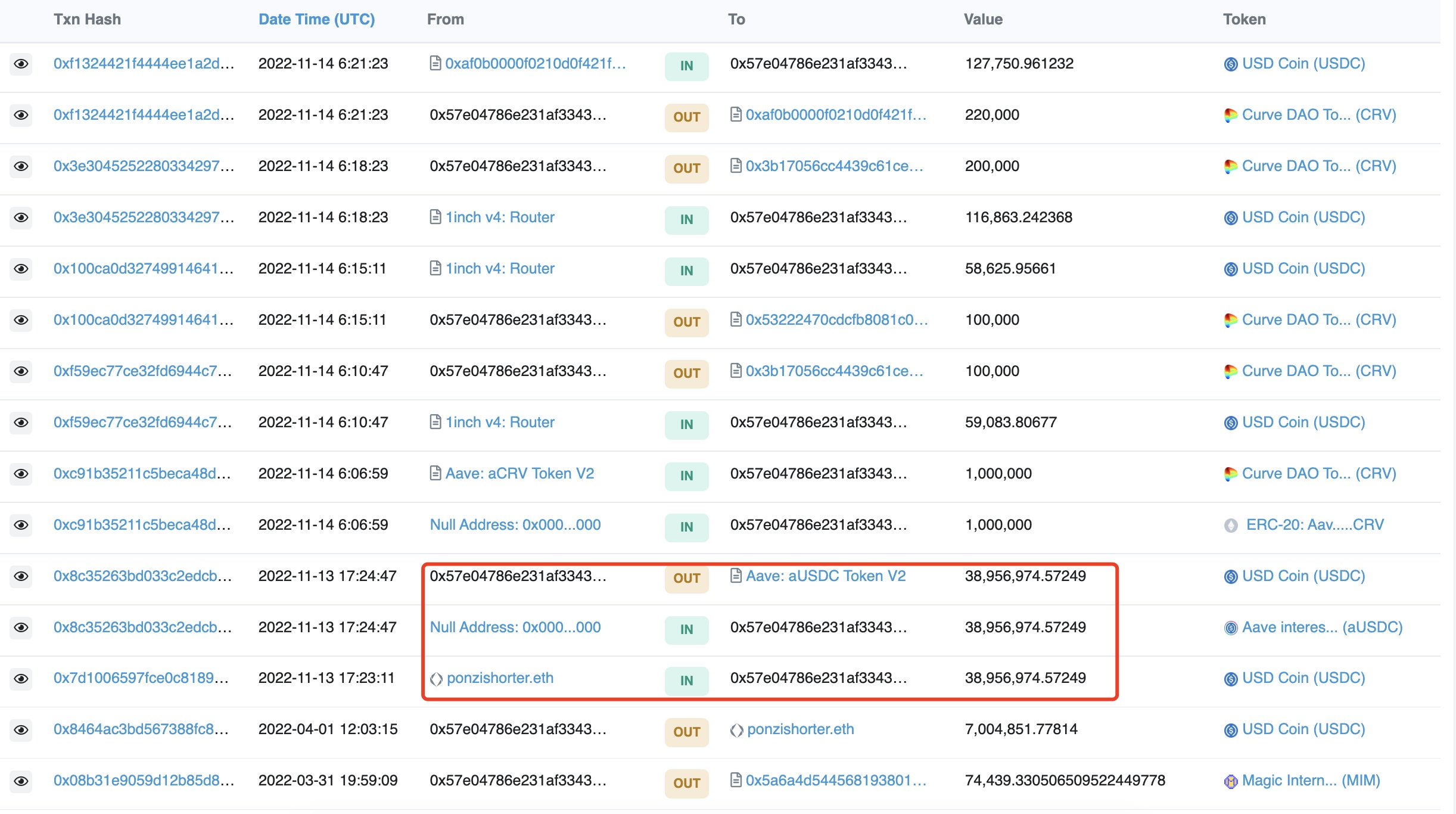Click ENS icon beside ponzishorter.eth in From column
1456x814 pixels.
click(x=436, y=679)
